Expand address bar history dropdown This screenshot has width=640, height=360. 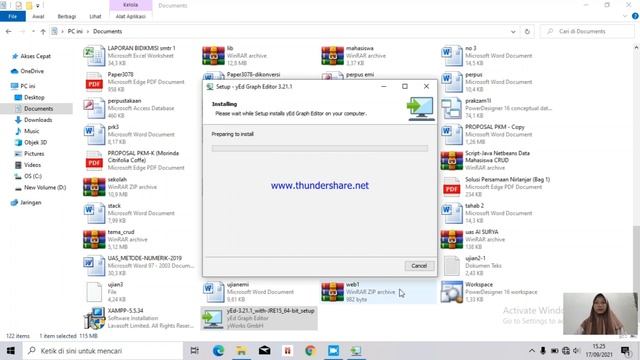click(x=513, y=31)
